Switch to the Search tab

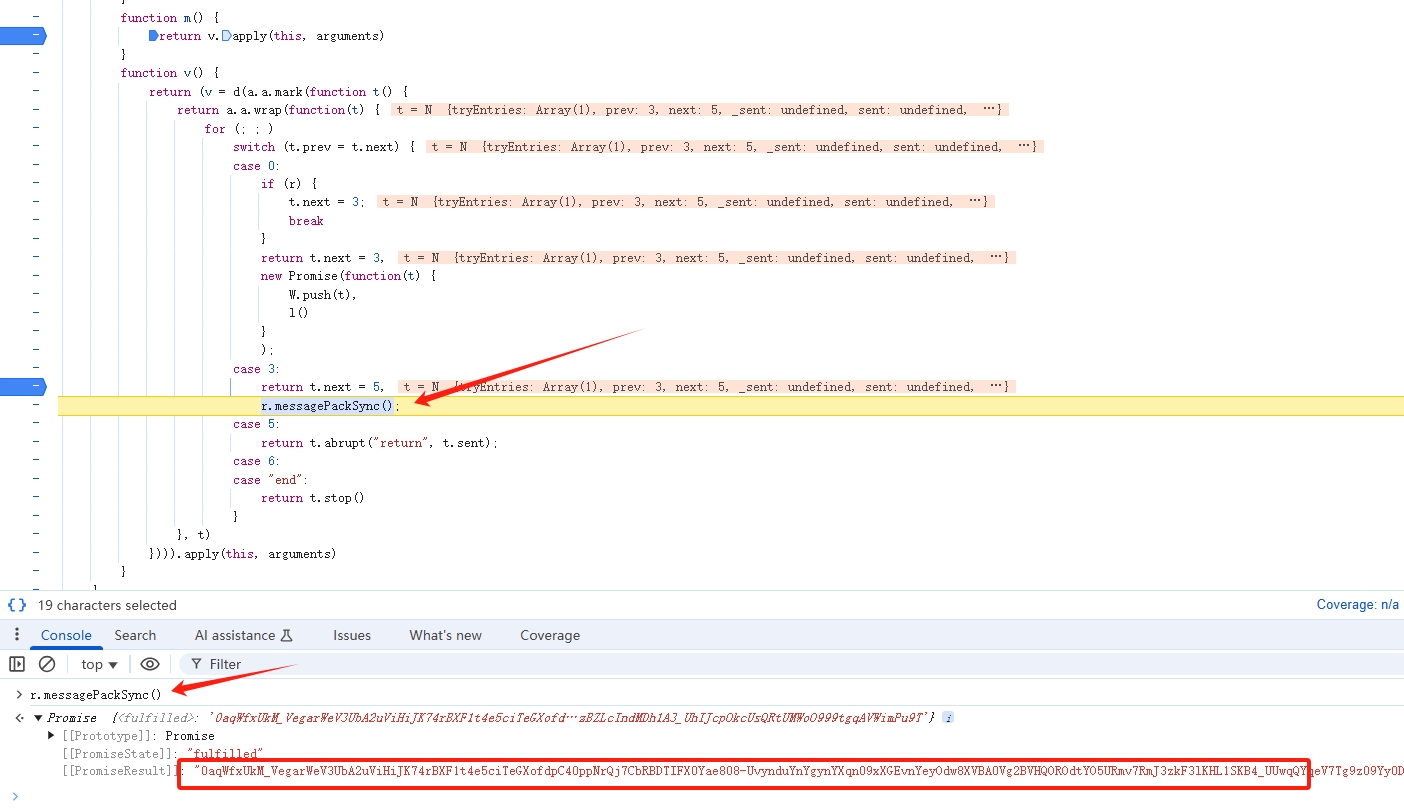click(135, 635)
